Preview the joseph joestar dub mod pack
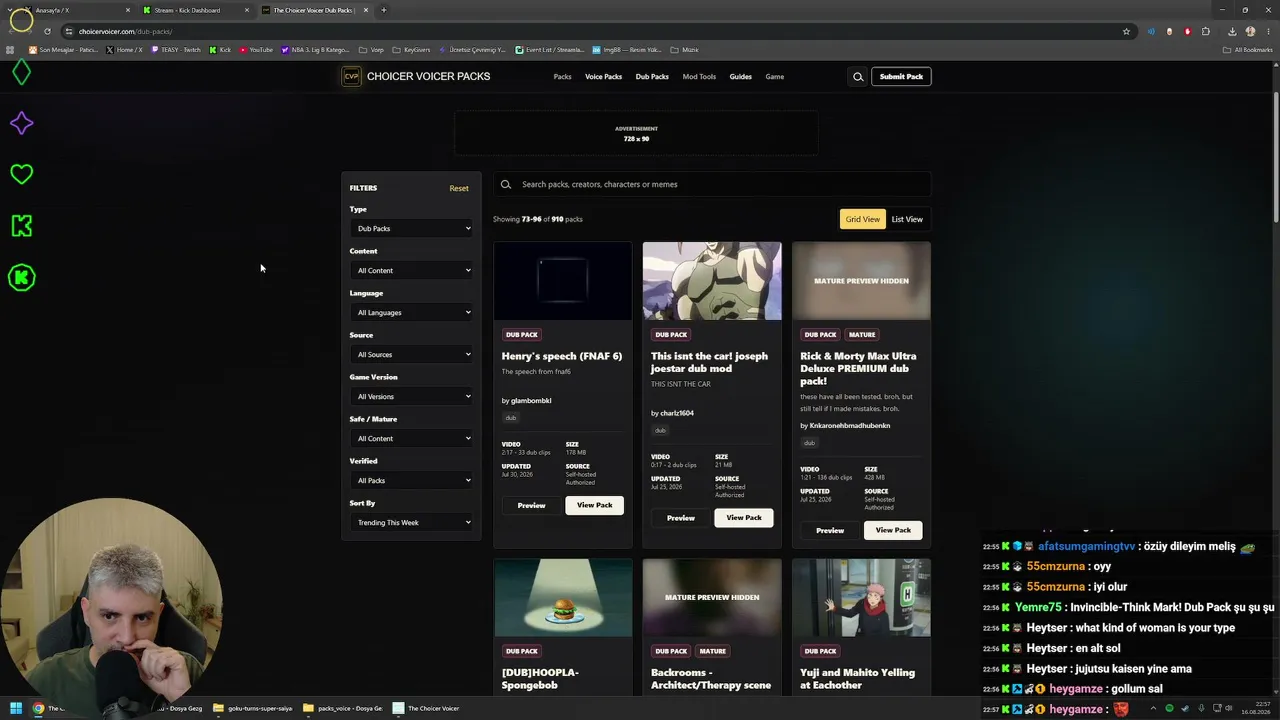 click(680, 518)
